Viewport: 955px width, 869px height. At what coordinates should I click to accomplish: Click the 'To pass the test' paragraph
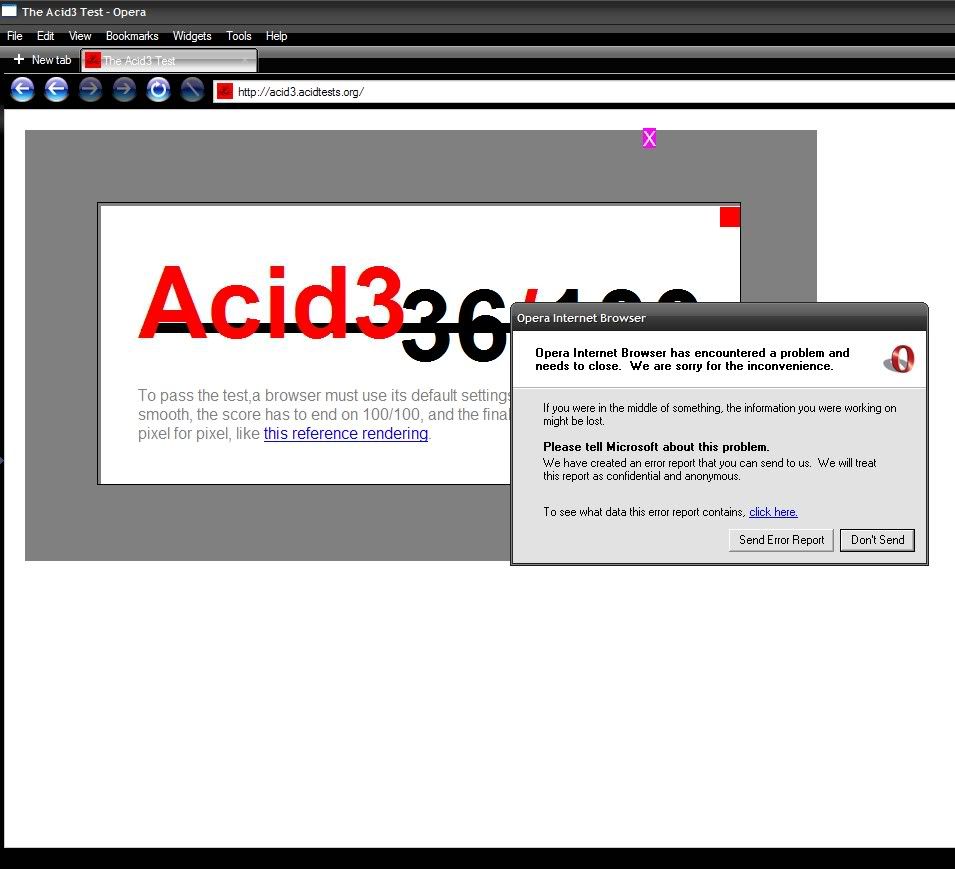(x=325, y=415)
